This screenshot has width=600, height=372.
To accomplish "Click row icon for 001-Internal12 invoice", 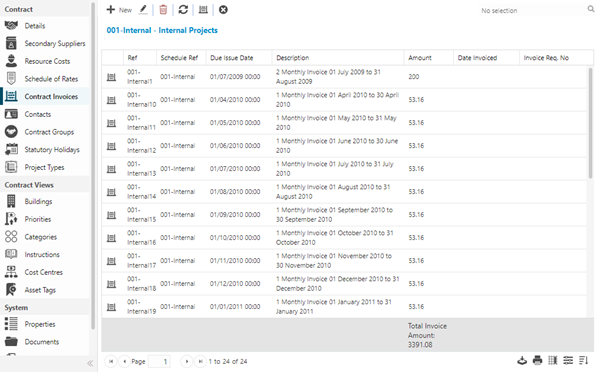I will [111, 146].
